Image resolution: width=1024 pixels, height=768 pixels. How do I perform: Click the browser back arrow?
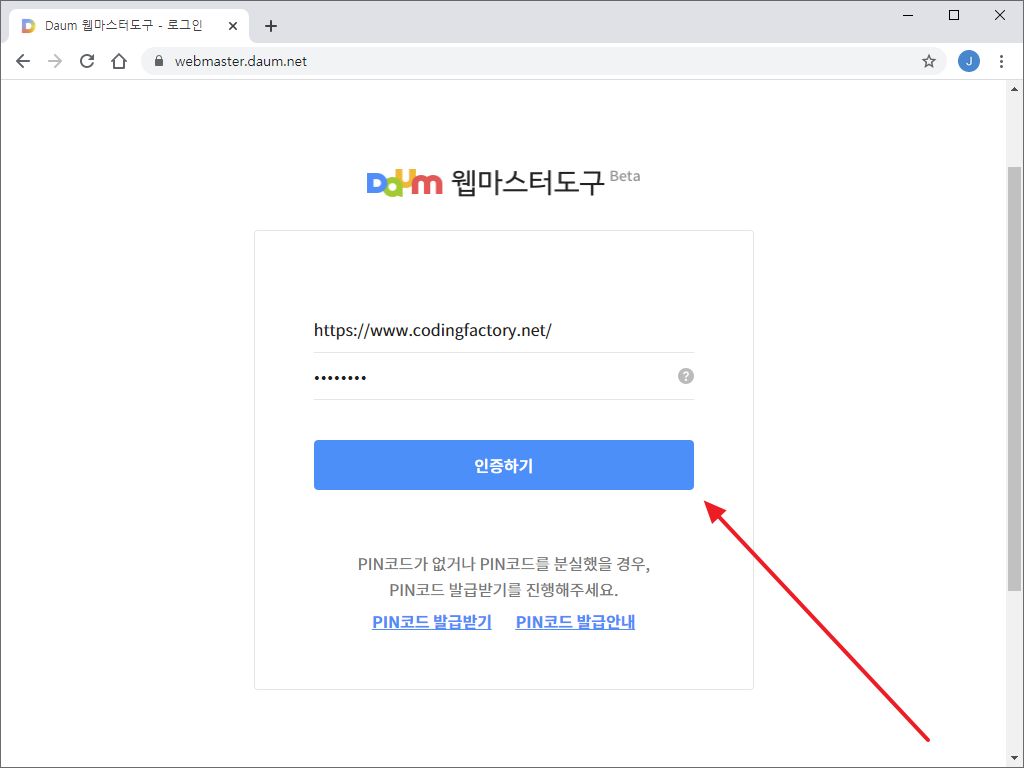pos(23,61)
